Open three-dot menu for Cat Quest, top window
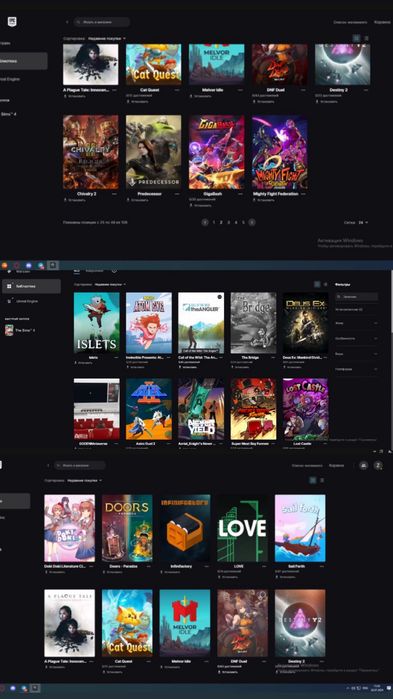The width and height of the screenshot is (393, 699). click(x=177, y=90)
